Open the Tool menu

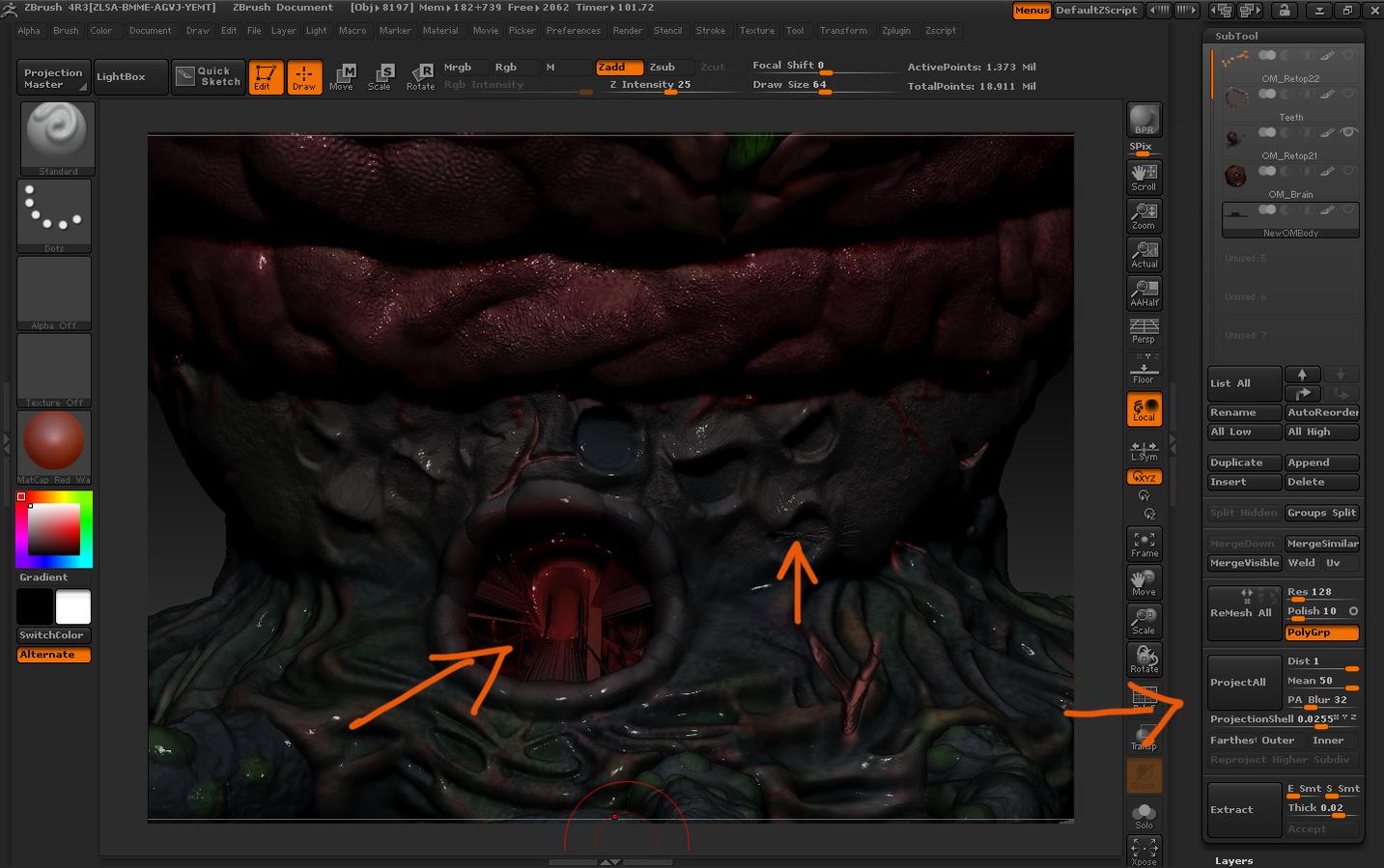click(x=796, y=31)
